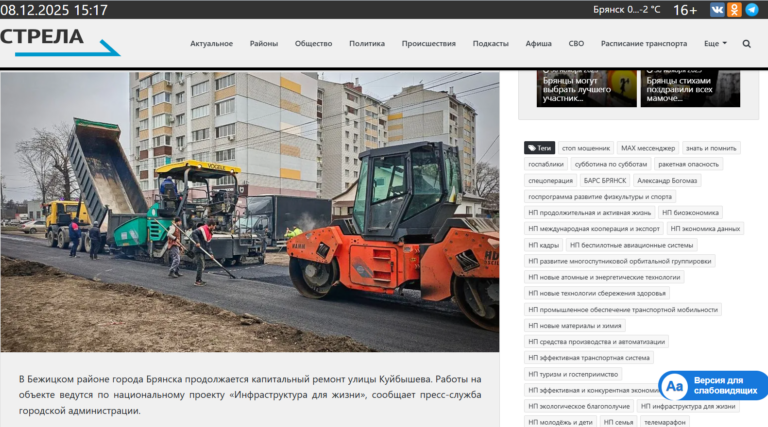Open the Брянцы стихами поздравили news thumbnail
Screen dimensions: 768x427
click(690, 87)
